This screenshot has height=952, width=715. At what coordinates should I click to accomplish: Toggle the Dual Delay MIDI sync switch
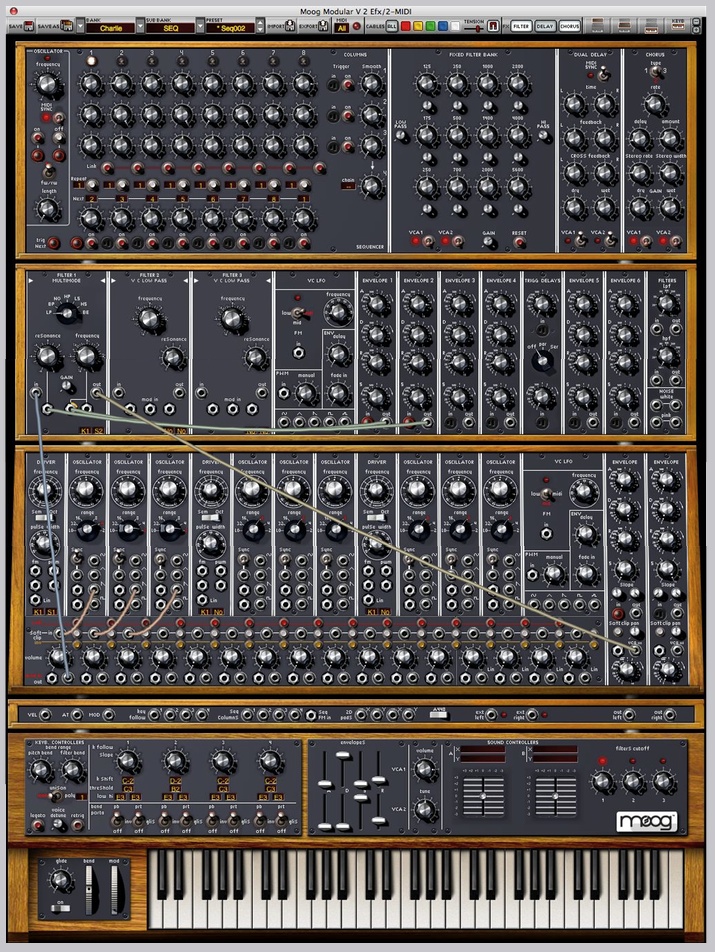point(604,75)
